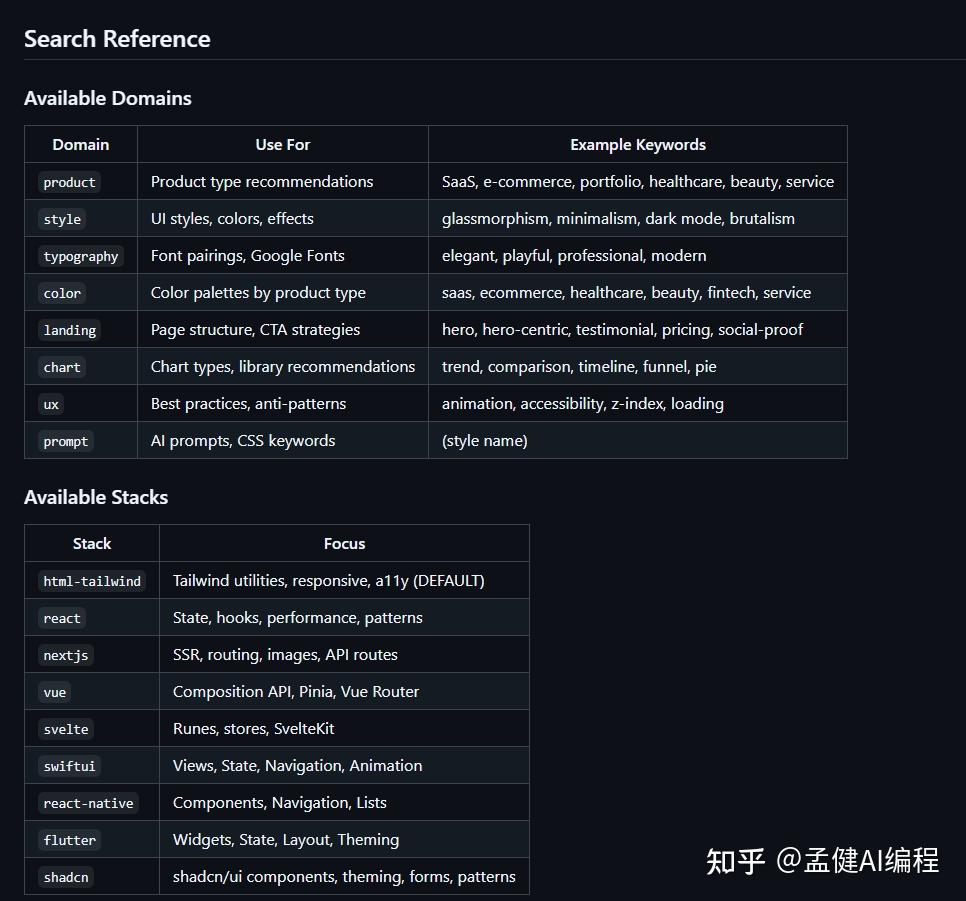Click 'Product type recommendations' cell
Viewport: 966px width, 901px height.
pyautogui.click(x=283, y=181)
